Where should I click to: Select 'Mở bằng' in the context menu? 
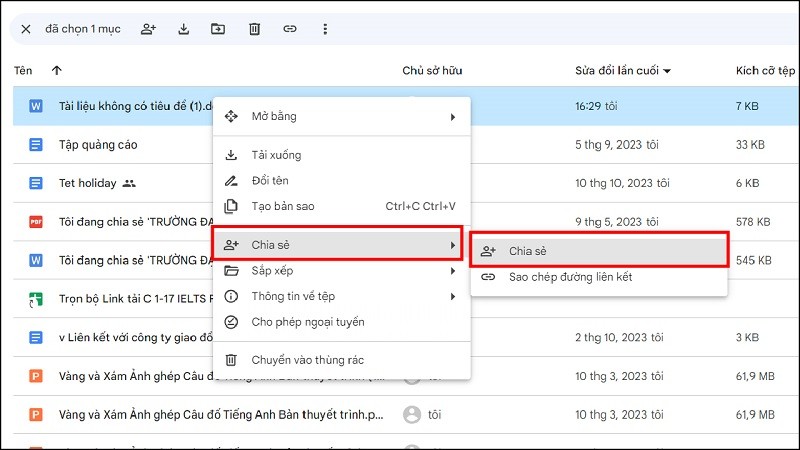(x=341, y=116)
